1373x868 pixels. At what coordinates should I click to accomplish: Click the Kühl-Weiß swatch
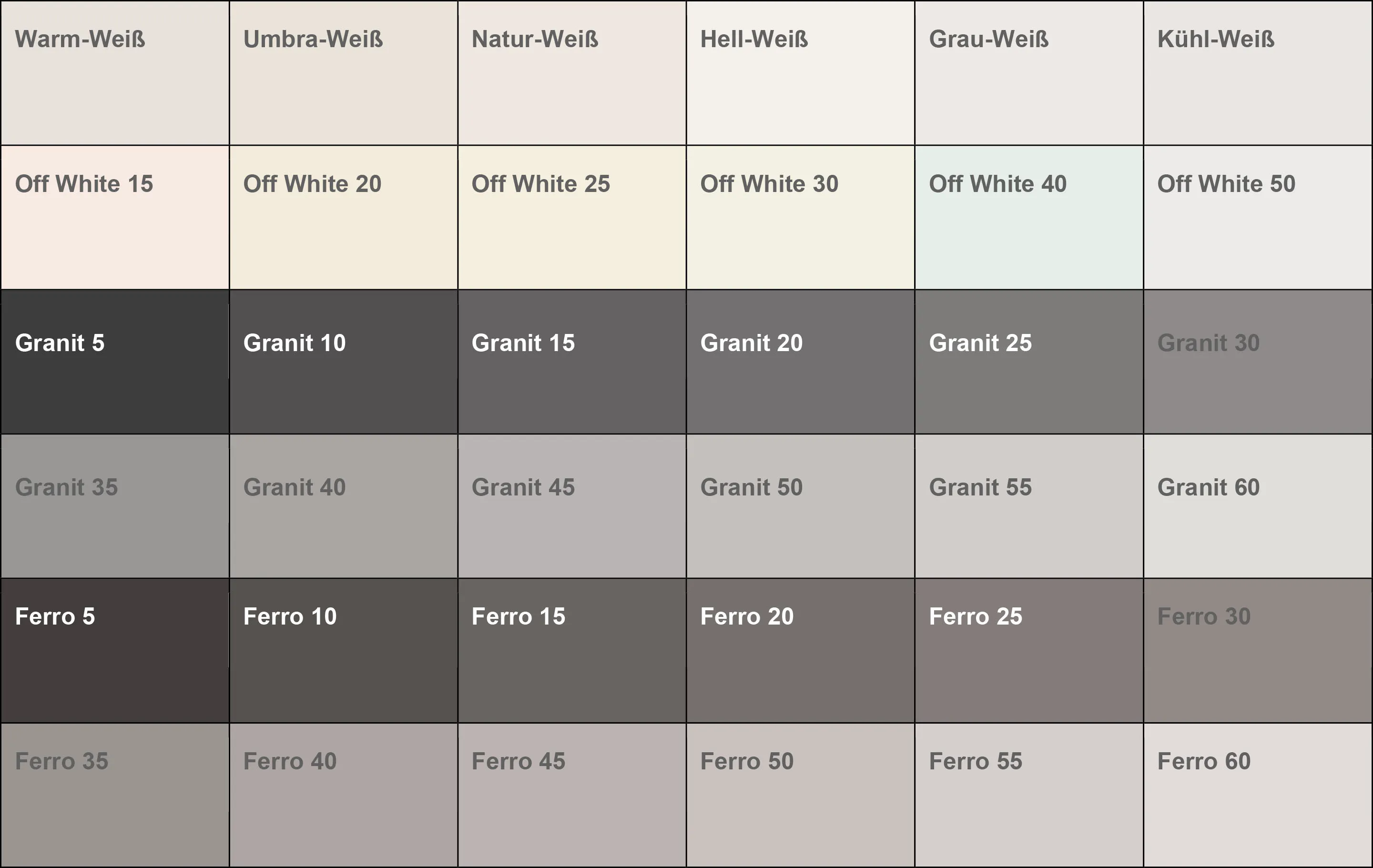coord(1258,73)
